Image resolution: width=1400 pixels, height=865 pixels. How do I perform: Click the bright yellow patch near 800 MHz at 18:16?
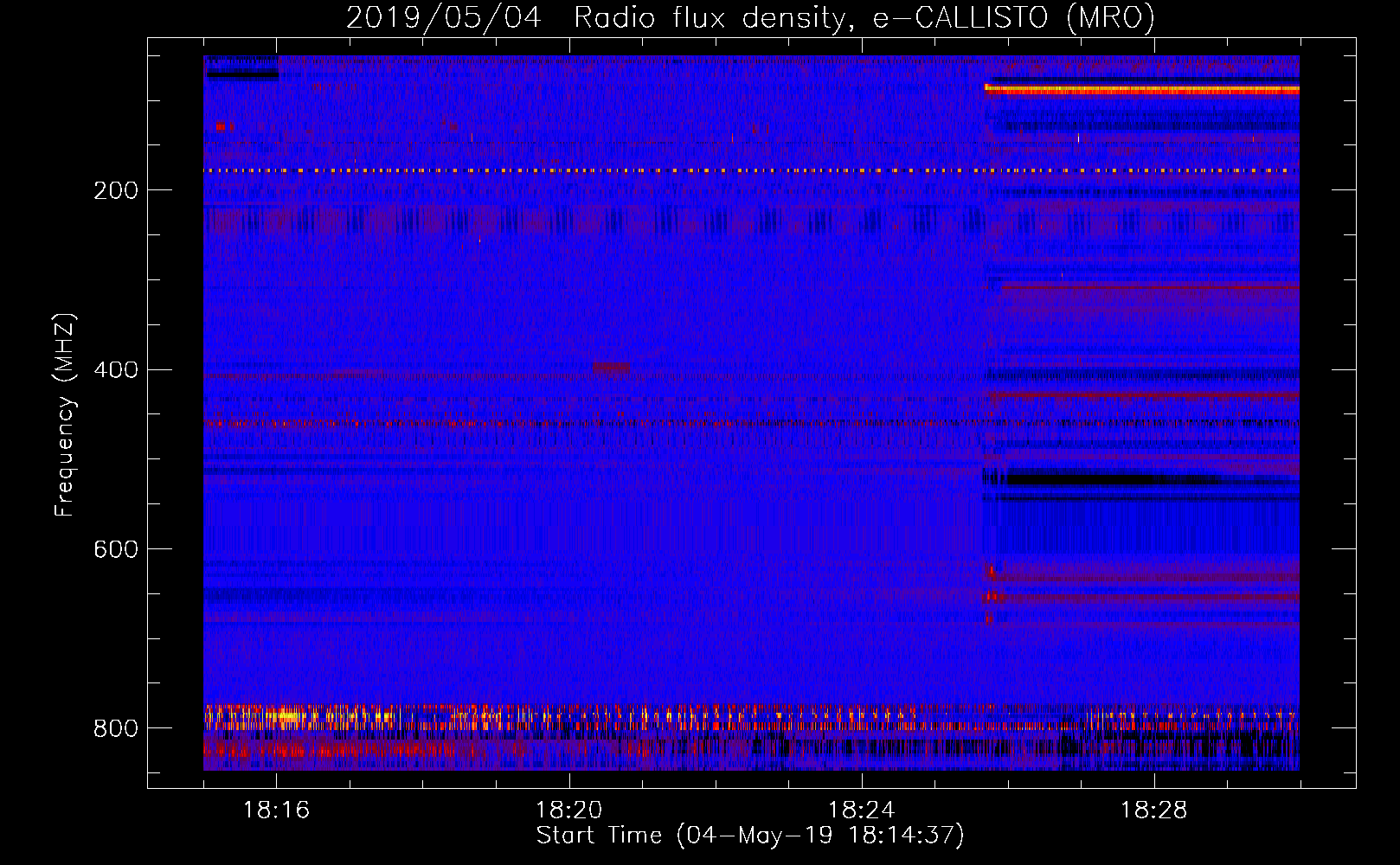click(286, 716)
